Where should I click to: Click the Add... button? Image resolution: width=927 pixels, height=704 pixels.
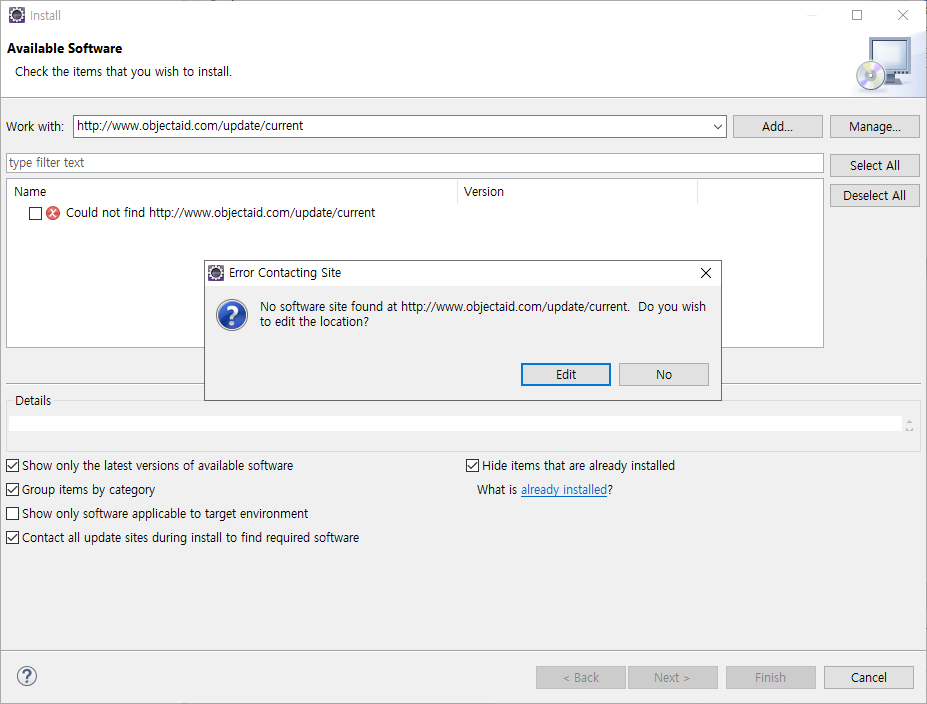[x=777, y=126]
